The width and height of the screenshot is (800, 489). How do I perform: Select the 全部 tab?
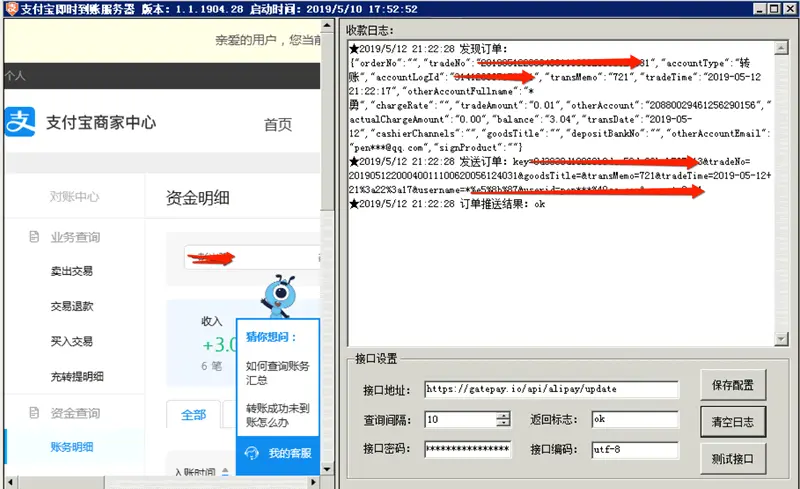[x=193, y=414]
